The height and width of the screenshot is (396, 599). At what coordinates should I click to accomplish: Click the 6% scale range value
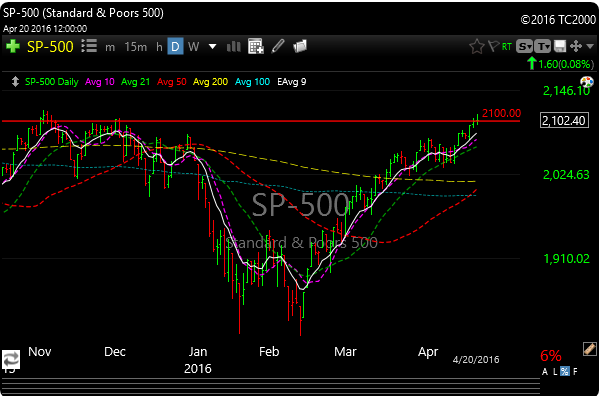[550, 356]
